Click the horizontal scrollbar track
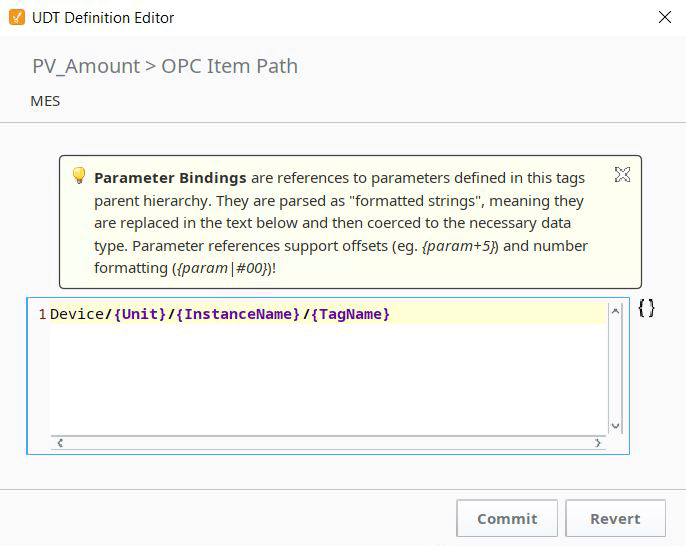686x546 pixels. 329,443
